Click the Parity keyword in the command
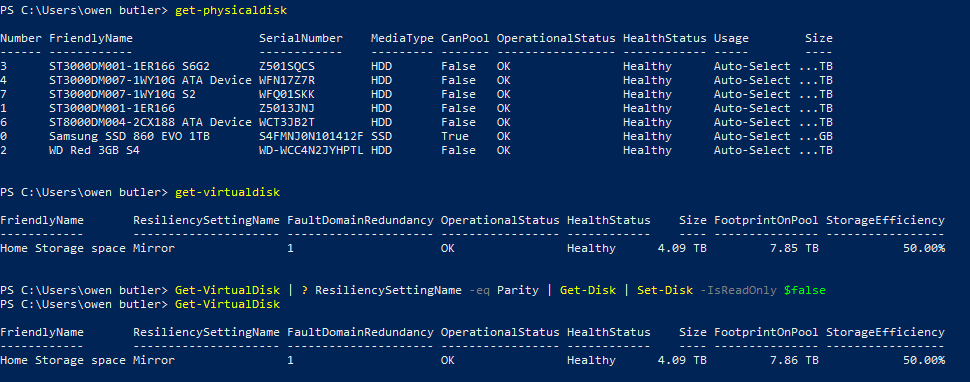Screen dimensions: 970x382 coord(517,290)
